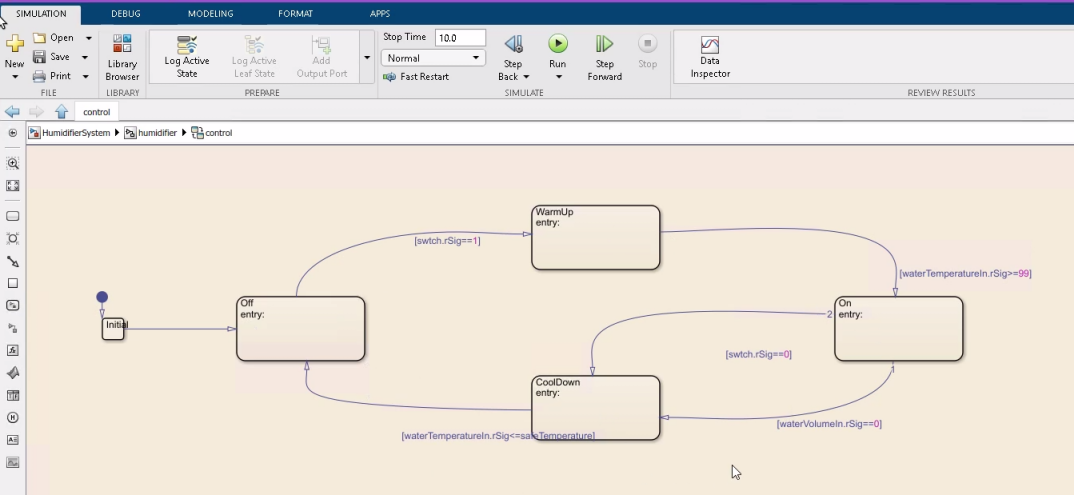Click the Data Inspector icon
Screen dimensions: 1074x495
710,56
